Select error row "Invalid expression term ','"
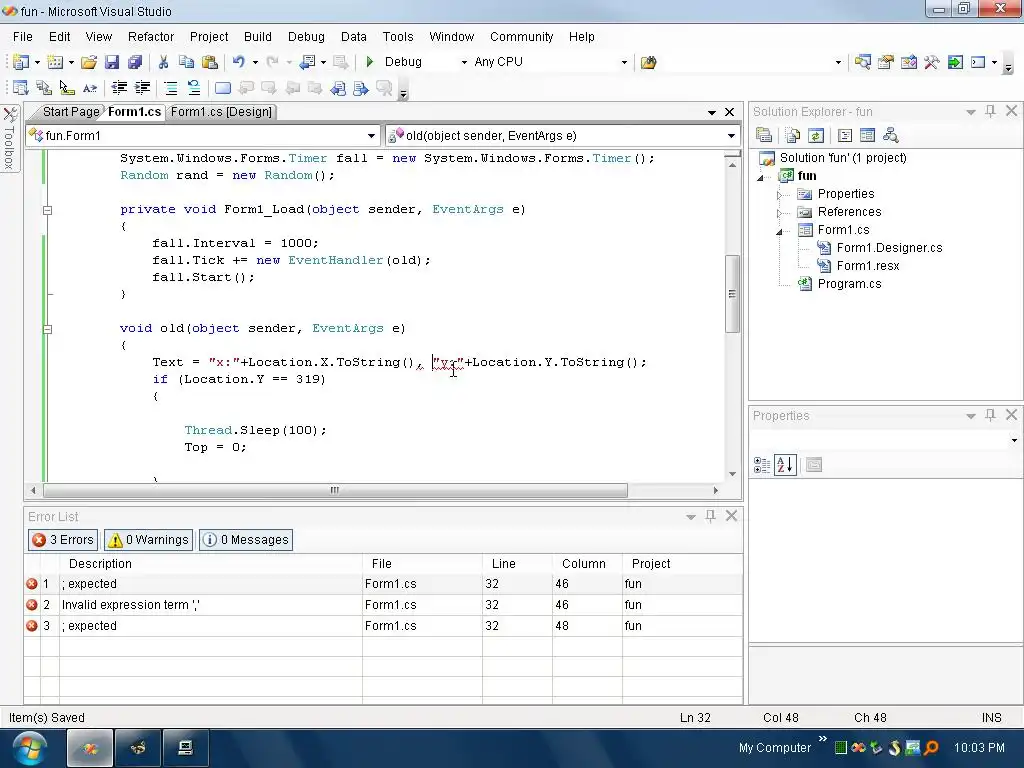This screenshot has height=768, width=1024. 383,605
